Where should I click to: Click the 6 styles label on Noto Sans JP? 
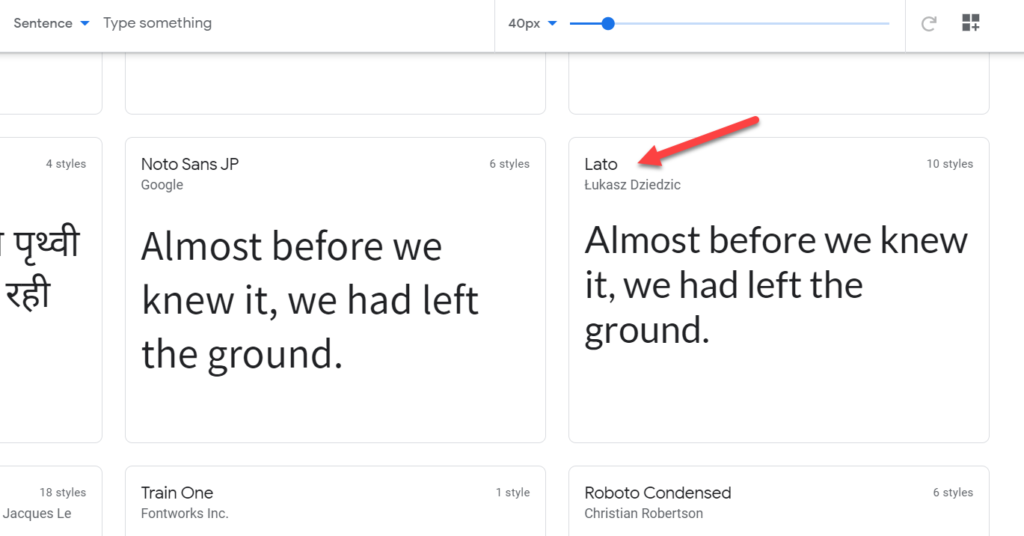coord(509,164)
